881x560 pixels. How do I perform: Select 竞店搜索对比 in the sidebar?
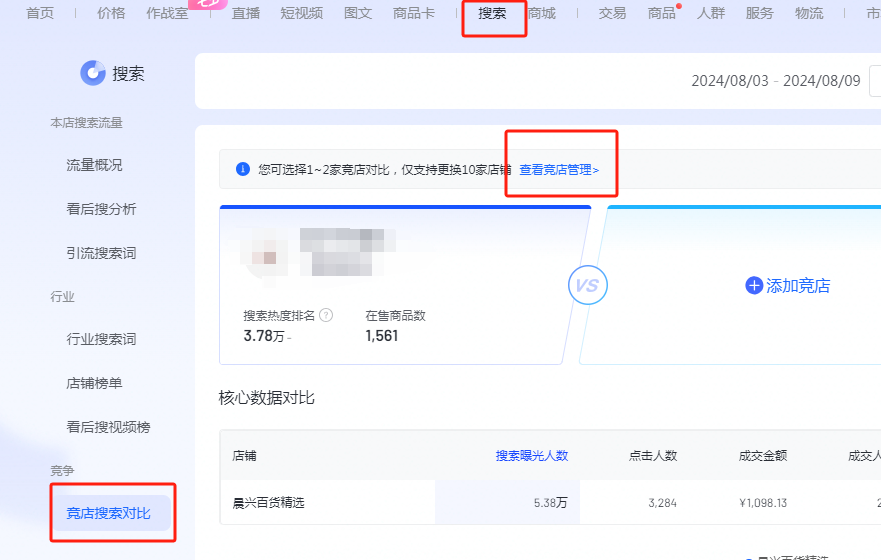[x=111, y=513]
